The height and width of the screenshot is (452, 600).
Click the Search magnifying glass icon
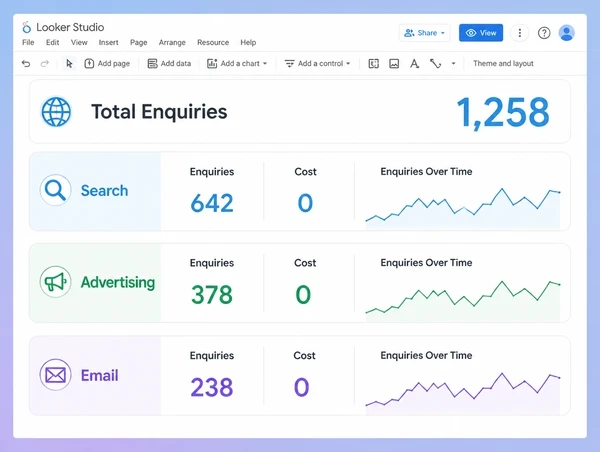click(55, 190)
